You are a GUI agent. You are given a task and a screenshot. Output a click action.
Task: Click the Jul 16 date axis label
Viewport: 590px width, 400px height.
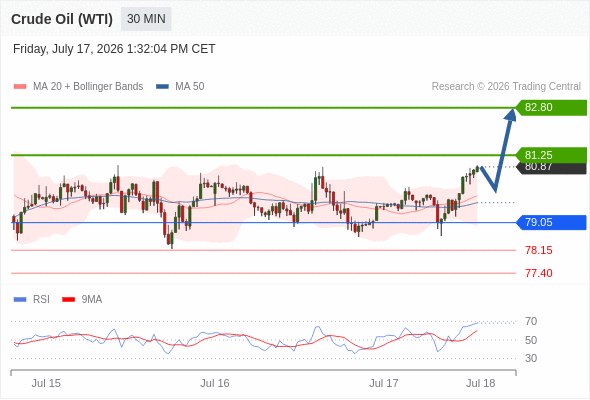pos(215,383)
